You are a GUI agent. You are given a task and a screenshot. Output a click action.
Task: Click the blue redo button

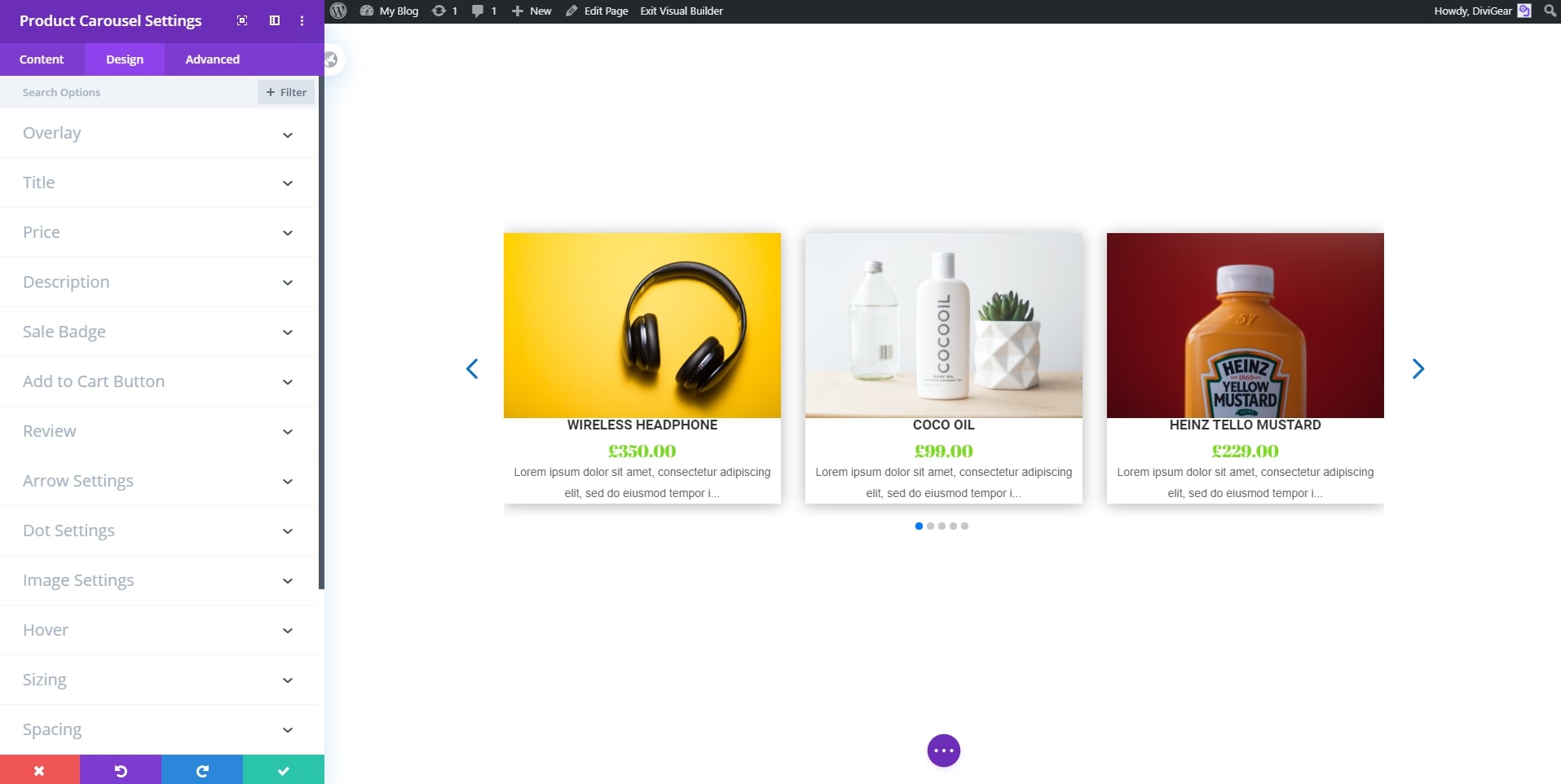(x=202, y=769)
